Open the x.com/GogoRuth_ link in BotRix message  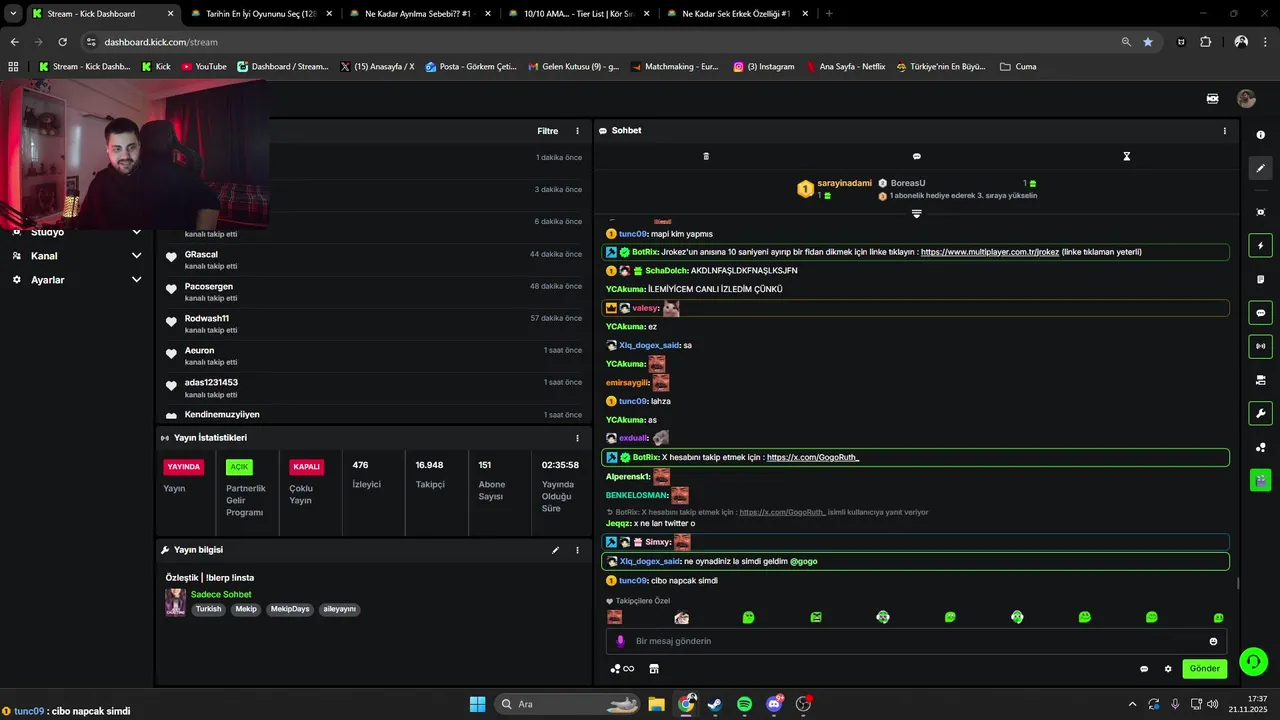(x=813, y=457)
